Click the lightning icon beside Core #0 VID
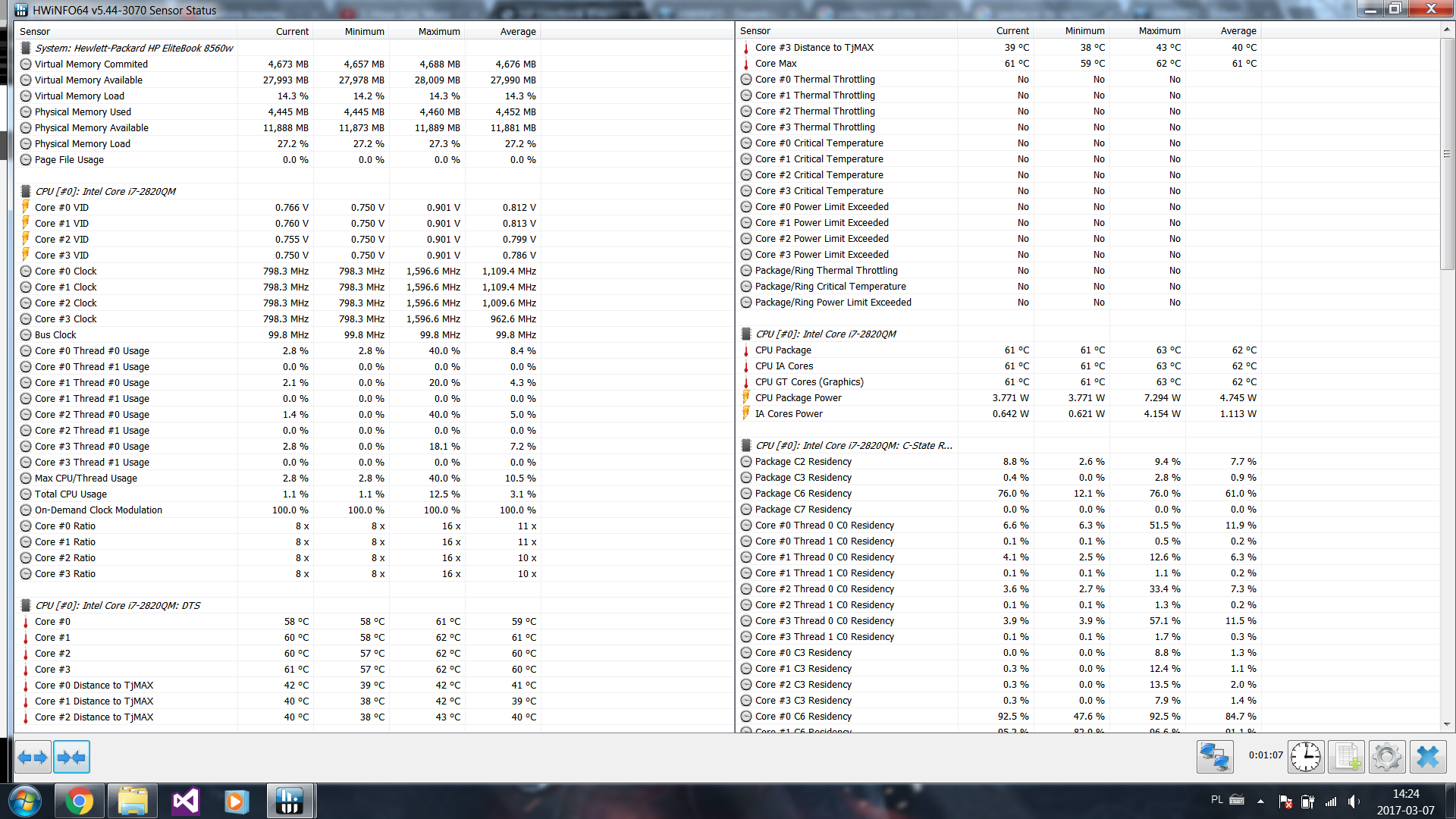Image resolution: width=1456 pixels, height=819 pixels. pyautogui.click(x=26, y=207)
